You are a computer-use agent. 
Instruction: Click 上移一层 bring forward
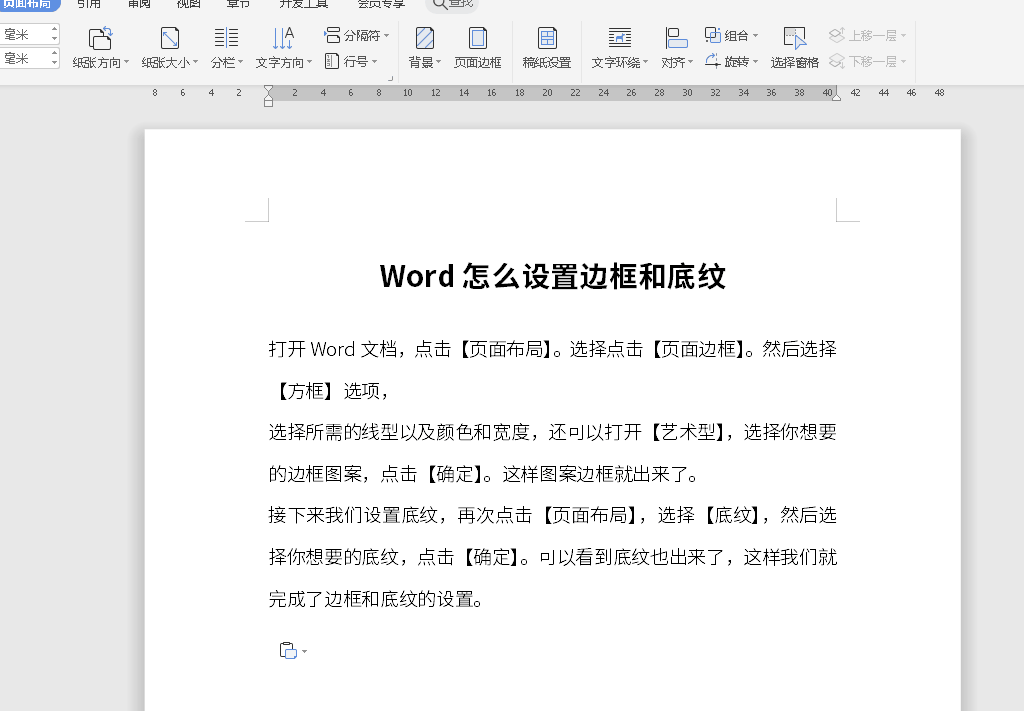tap(867, 35)
